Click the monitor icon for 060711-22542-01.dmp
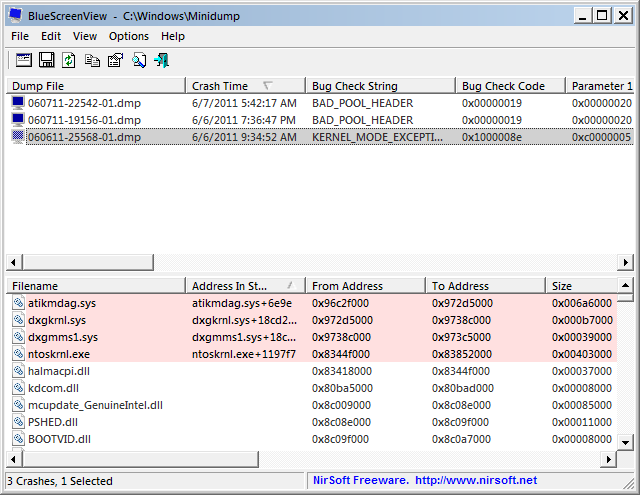Image resolution: width=640 pixels, height=495 pixels. coord(18,103)
